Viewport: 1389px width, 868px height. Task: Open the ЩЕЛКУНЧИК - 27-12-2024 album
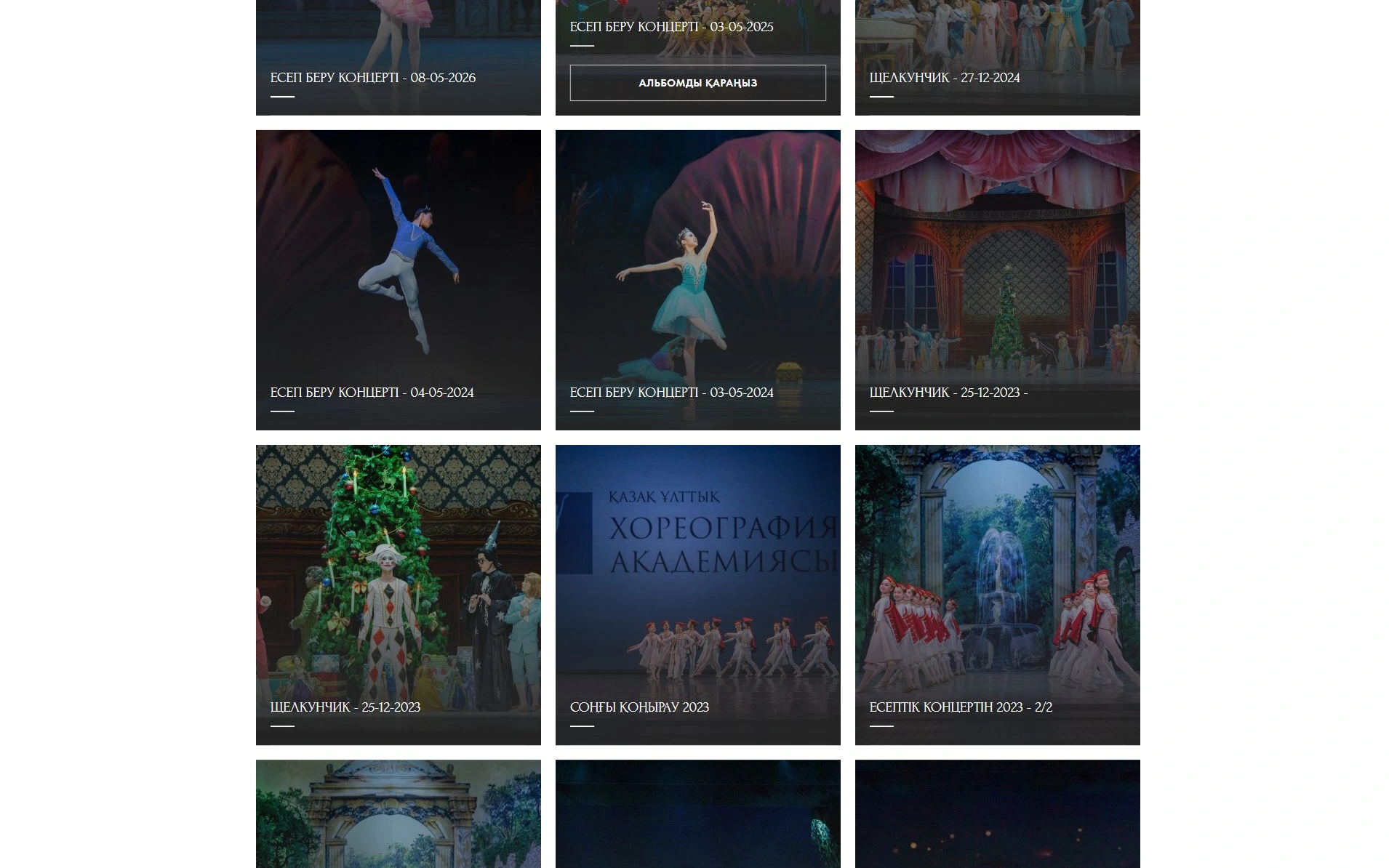click(x=997, y=57)
